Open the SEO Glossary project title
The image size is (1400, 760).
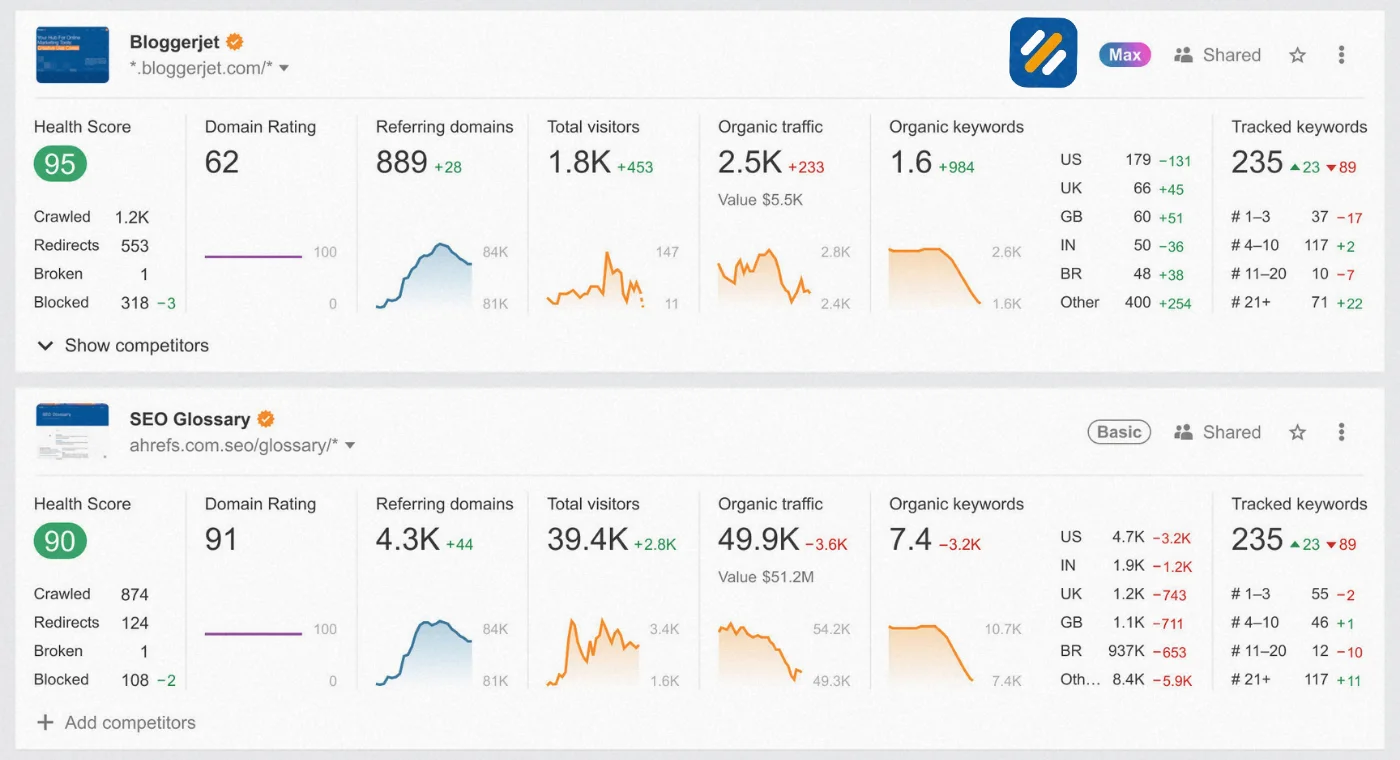[190, 419]
